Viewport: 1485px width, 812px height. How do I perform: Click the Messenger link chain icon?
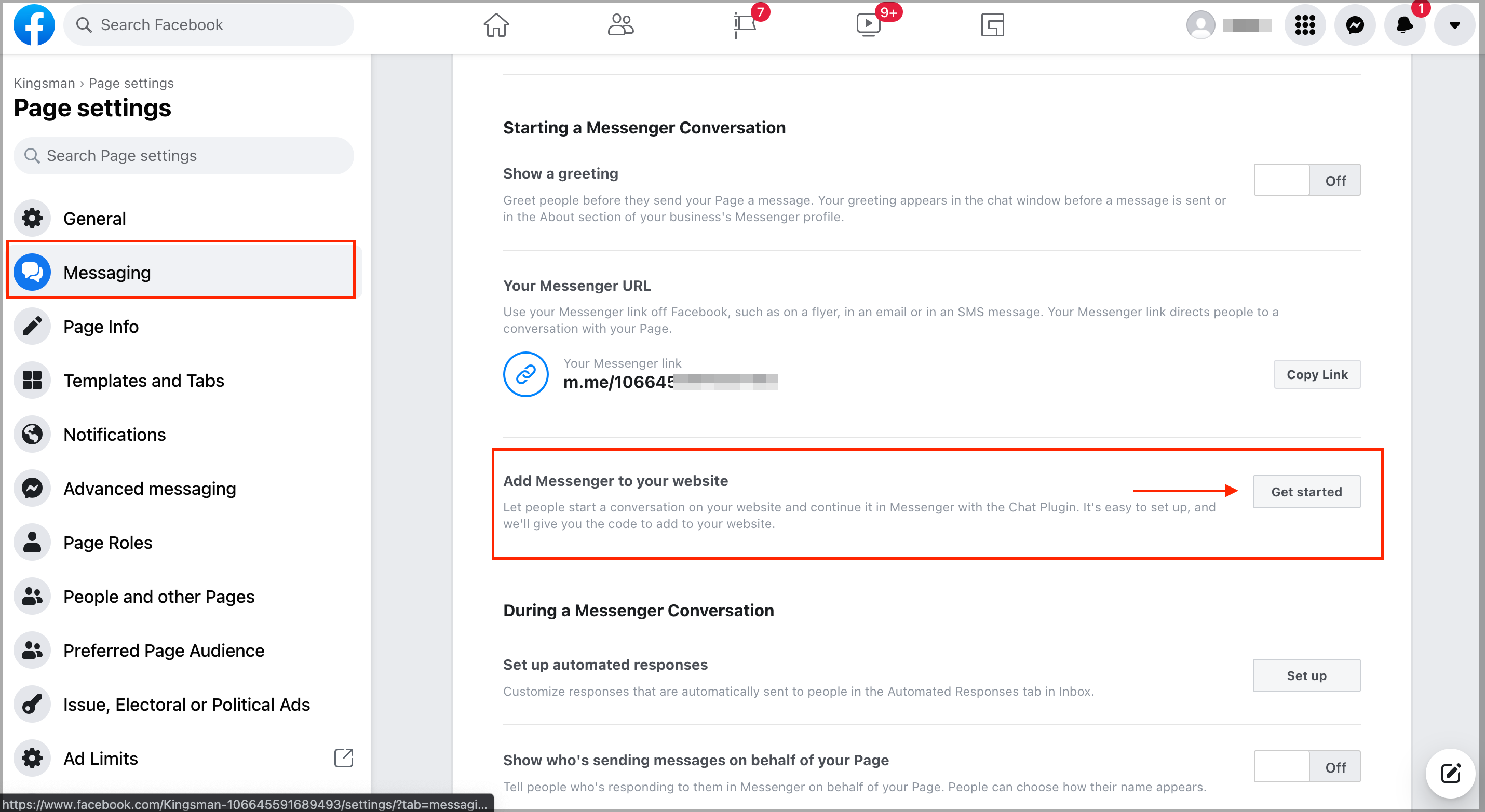click(525, 374)
